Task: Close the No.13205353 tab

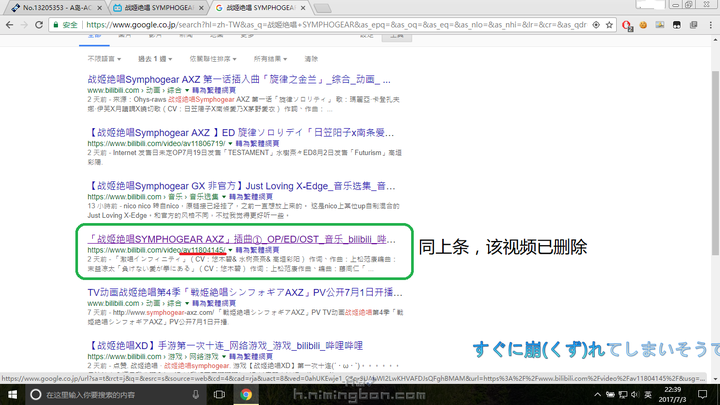Action: click(99, 8)
